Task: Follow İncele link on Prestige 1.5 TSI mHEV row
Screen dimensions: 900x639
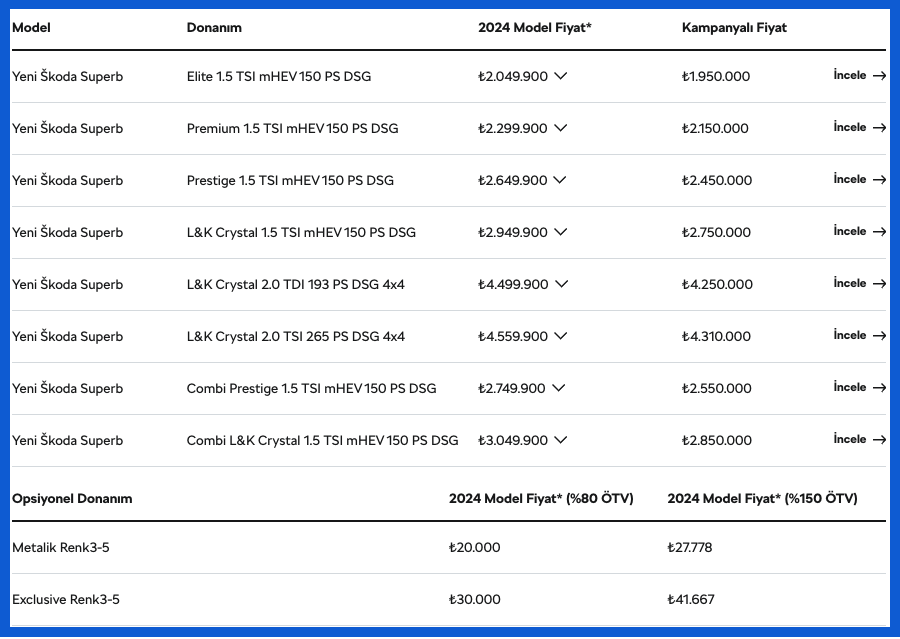Action: [x=860, y=179]
